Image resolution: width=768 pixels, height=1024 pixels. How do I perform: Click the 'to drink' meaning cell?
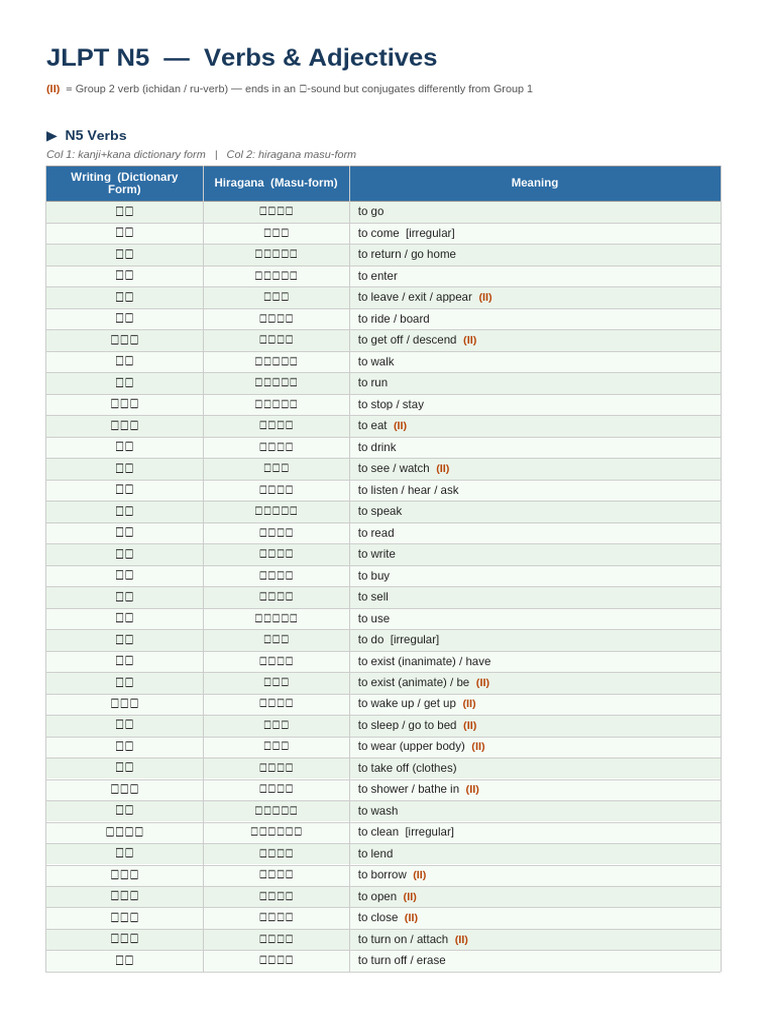(535, 447)
